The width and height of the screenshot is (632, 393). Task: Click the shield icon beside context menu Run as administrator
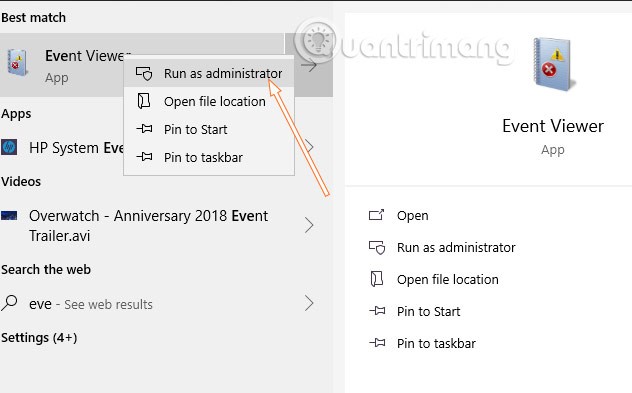coord(144,73)
